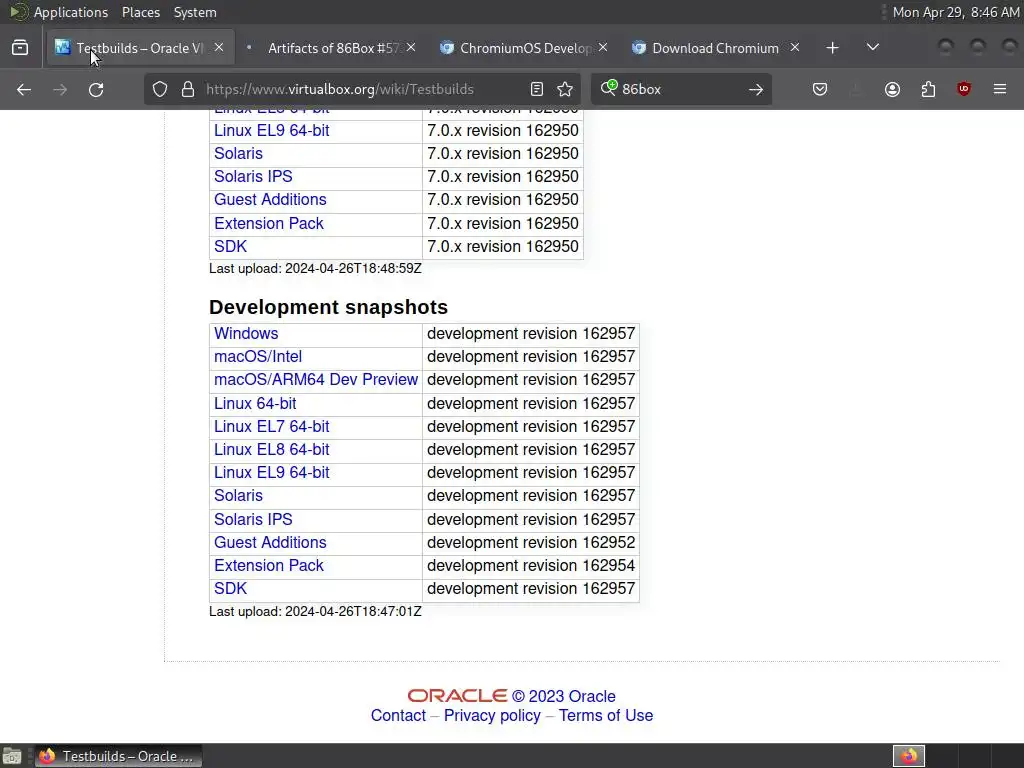The width and height of the screenshot is (1024, 768).
Task: Close the Testbuilds tab
Action: pyautogui.click(x=219, y=48)
